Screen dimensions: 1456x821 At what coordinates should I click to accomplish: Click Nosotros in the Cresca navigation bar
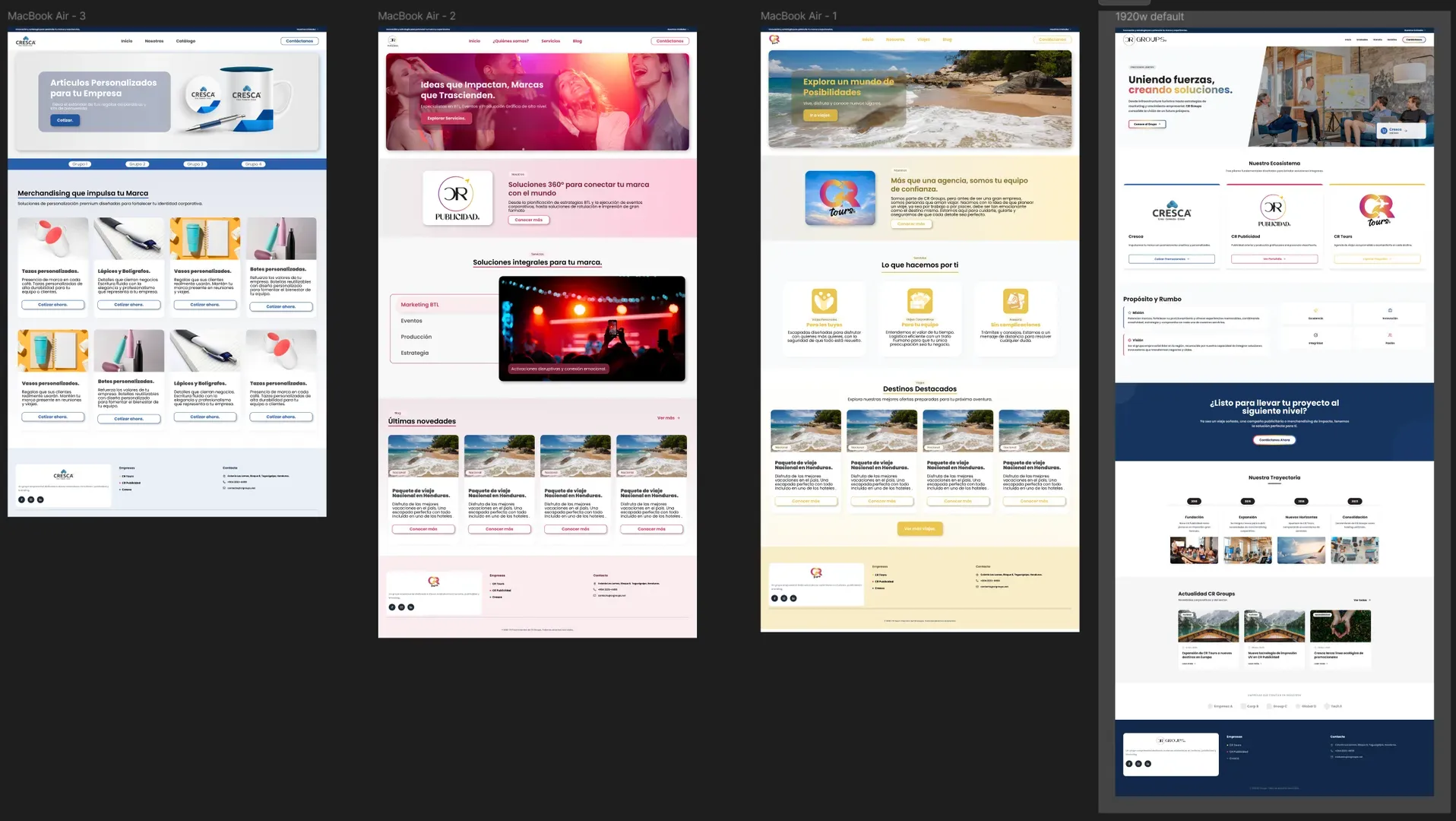point(154,40)
